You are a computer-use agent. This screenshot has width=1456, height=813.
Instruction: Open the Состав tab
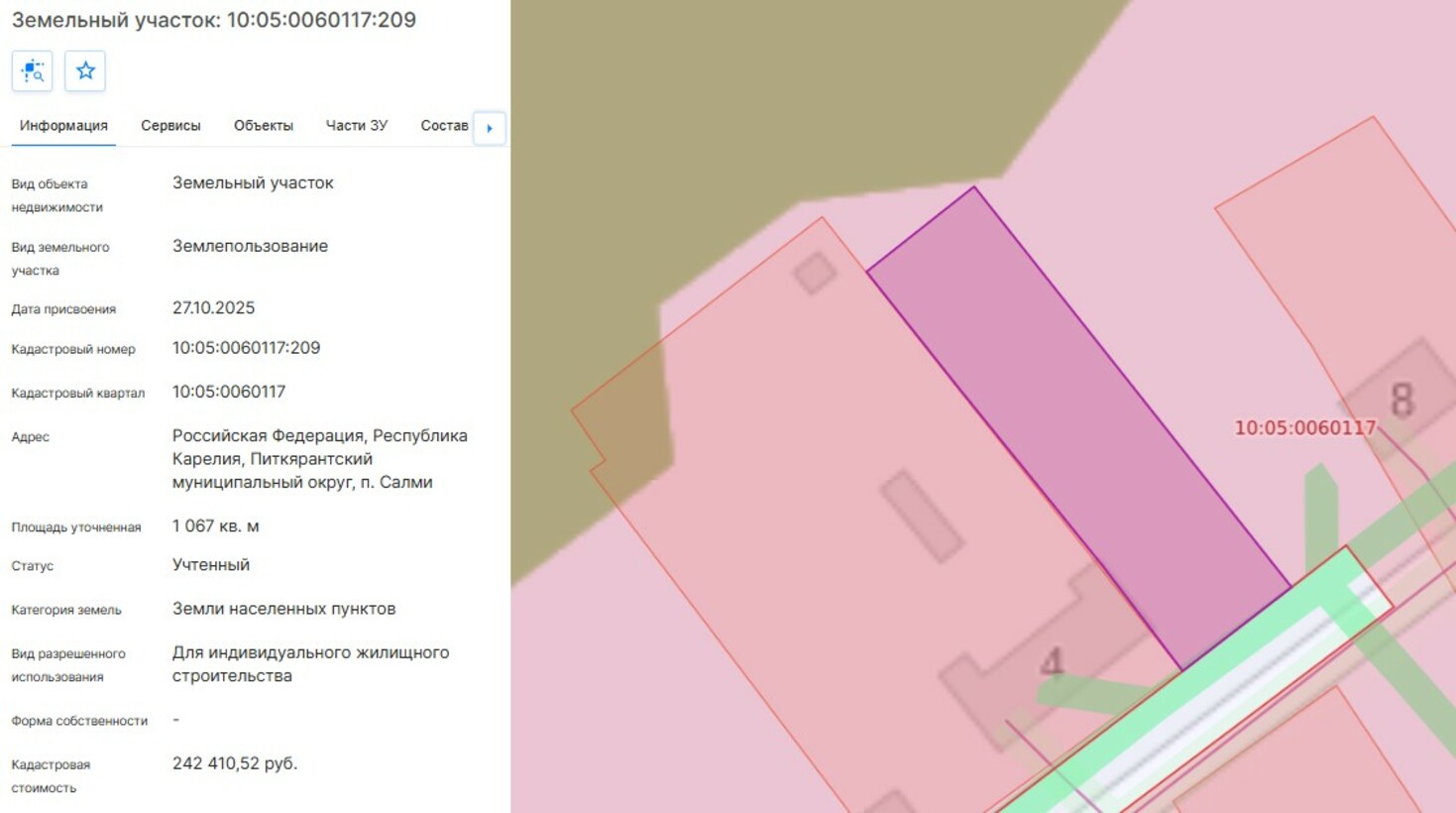click(443, 126)
